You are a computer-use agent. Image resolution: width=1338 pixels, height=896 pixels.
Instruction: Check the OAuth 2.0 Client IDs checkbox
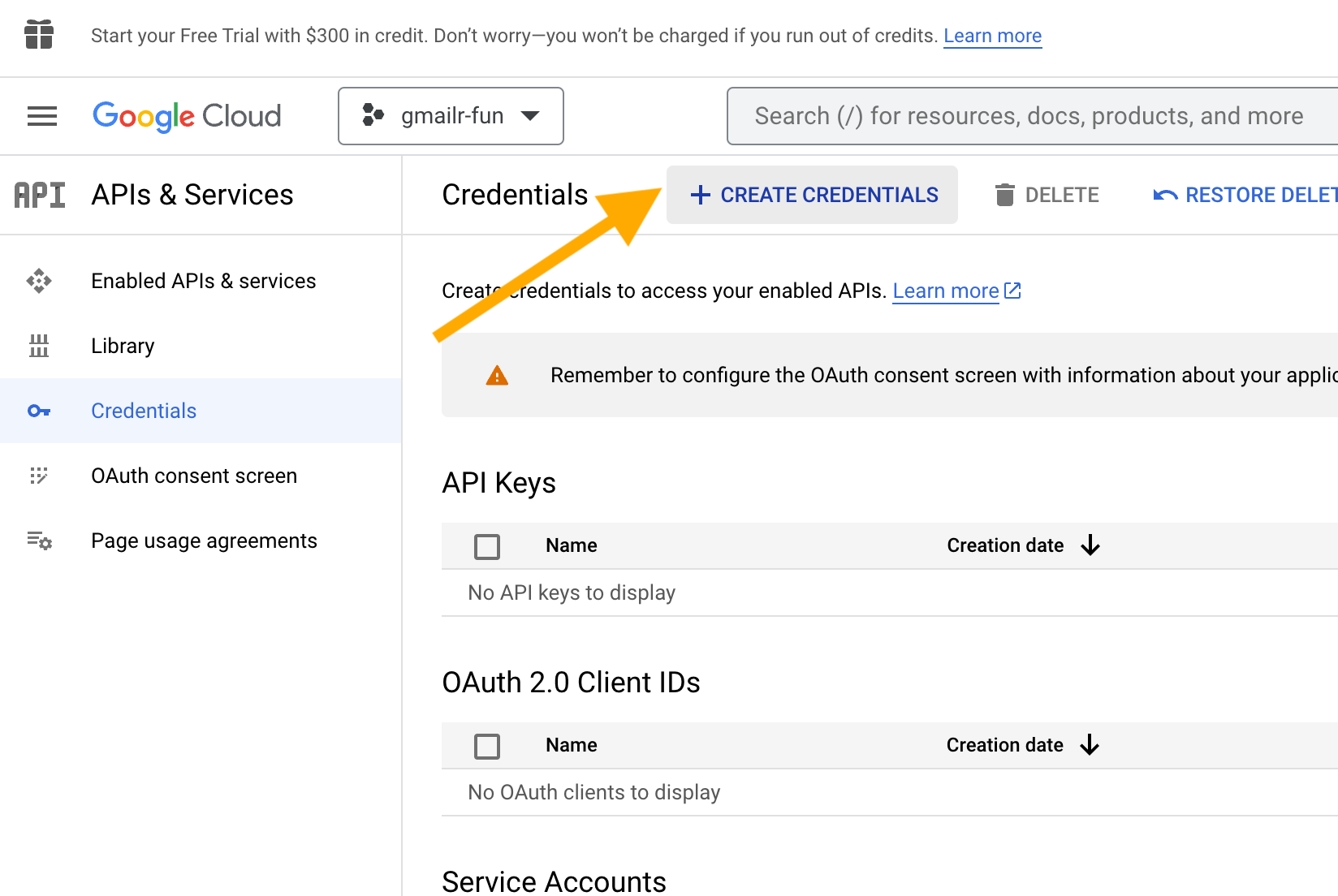coord(486,746)
